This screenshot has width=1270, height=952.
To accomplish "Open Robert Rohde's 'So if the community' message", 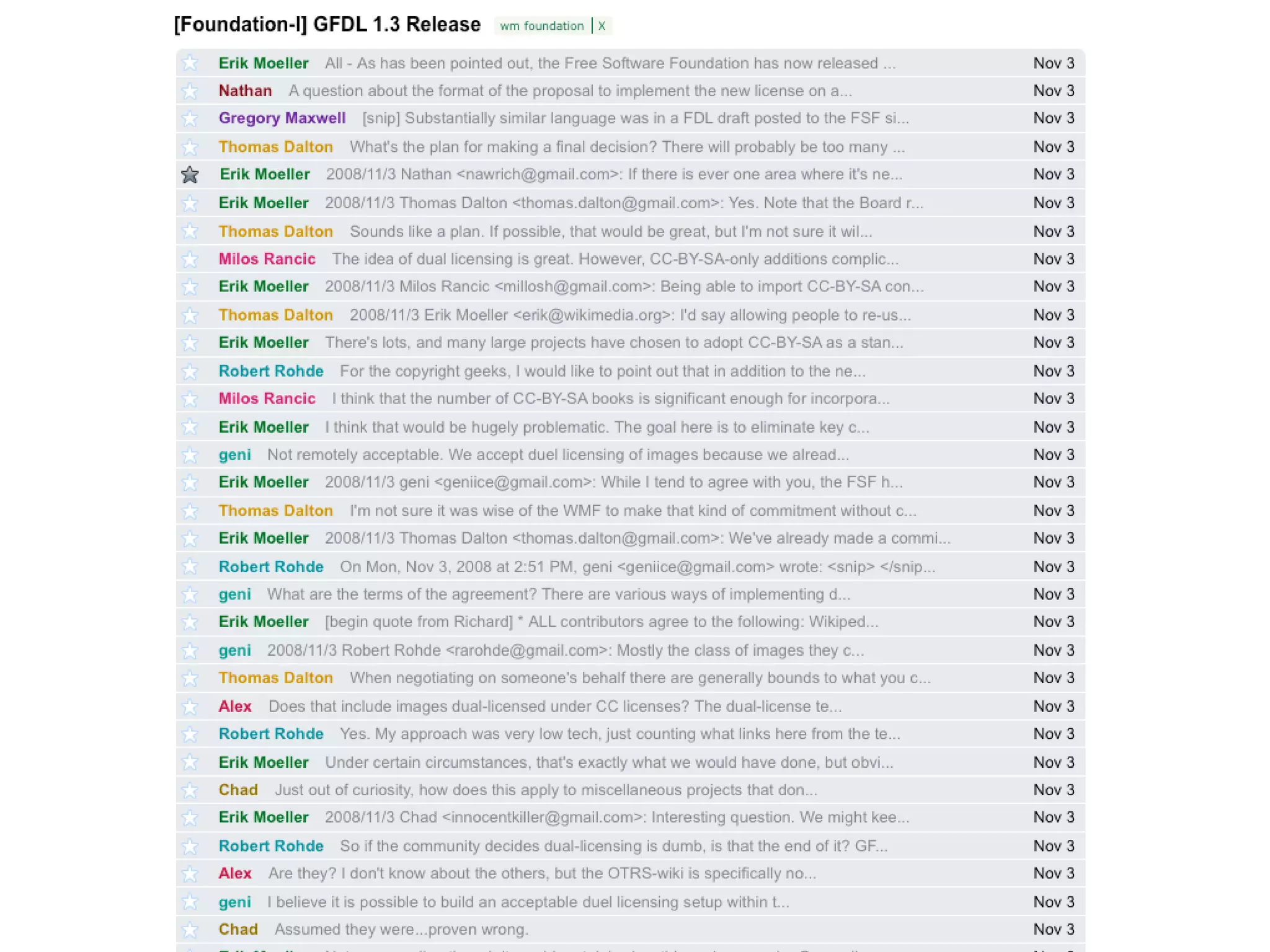I will pos(613,846).
